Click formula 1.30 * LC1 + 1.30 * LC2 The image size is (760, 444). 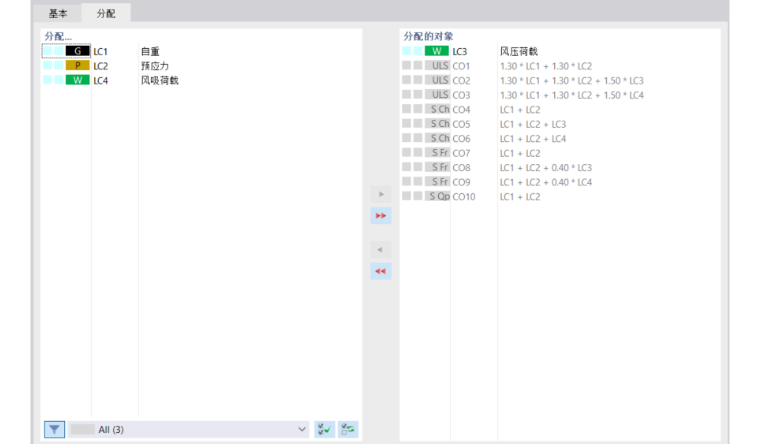coord(546,66)
